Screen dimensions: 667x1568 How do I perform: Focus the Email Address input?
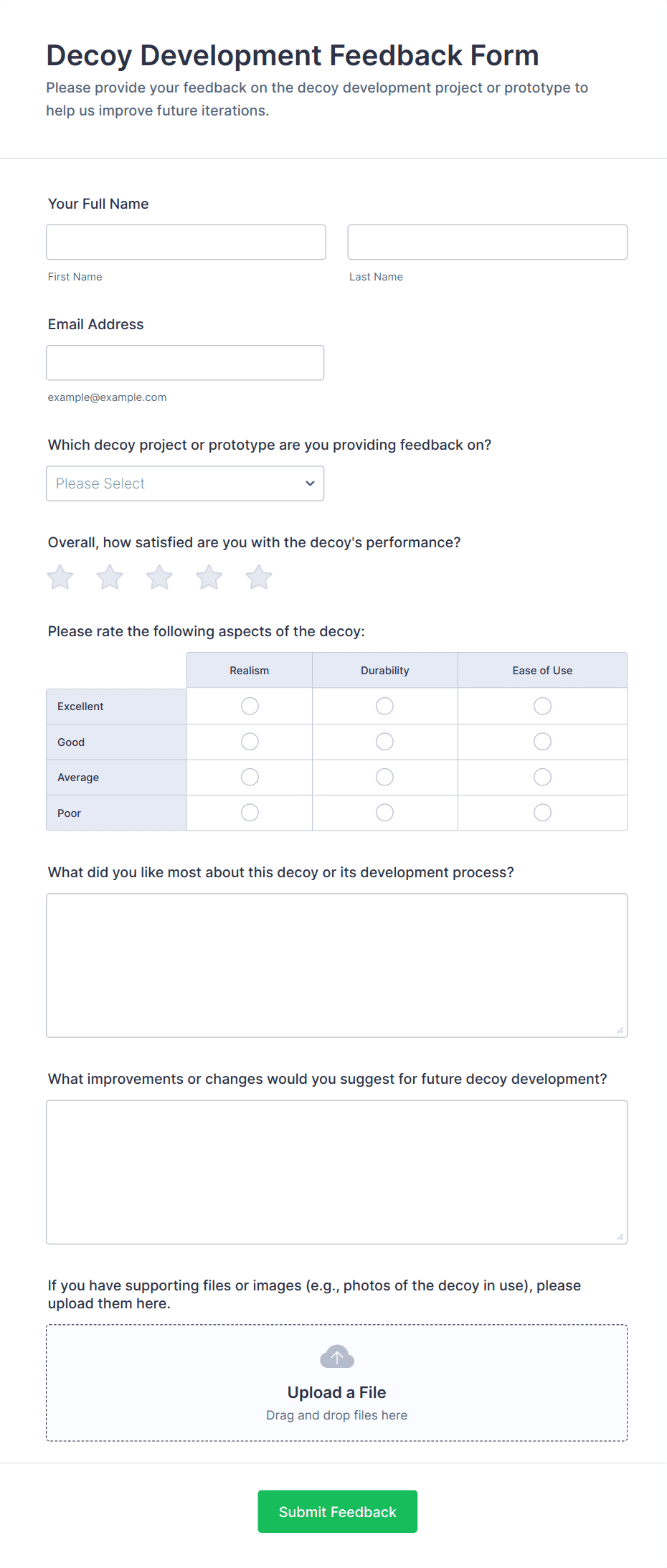(x=185, y=363)
